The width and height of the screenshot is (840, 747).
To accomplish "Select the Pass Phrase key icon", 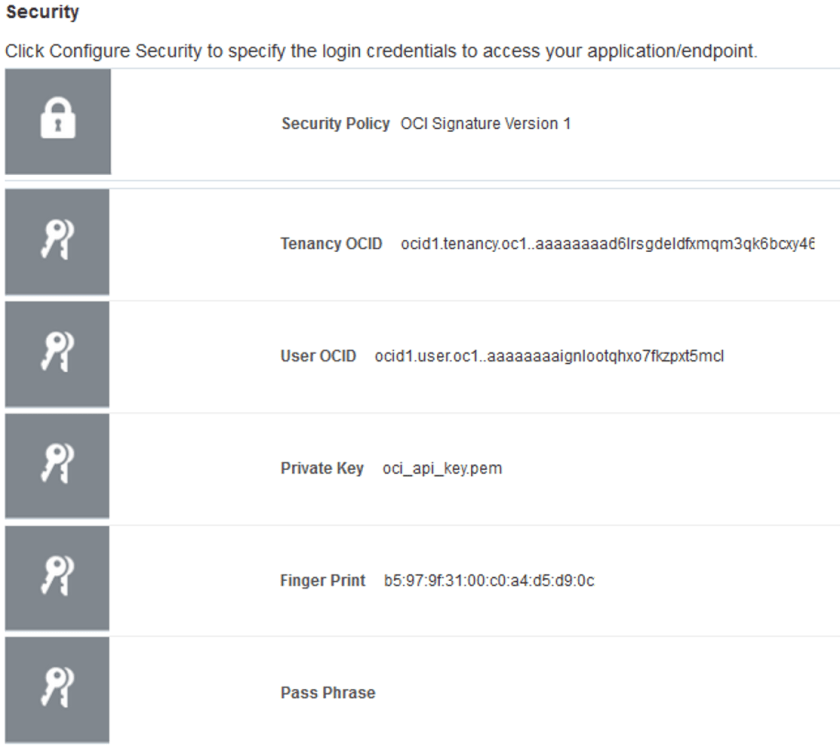I will tap(57, 692).
